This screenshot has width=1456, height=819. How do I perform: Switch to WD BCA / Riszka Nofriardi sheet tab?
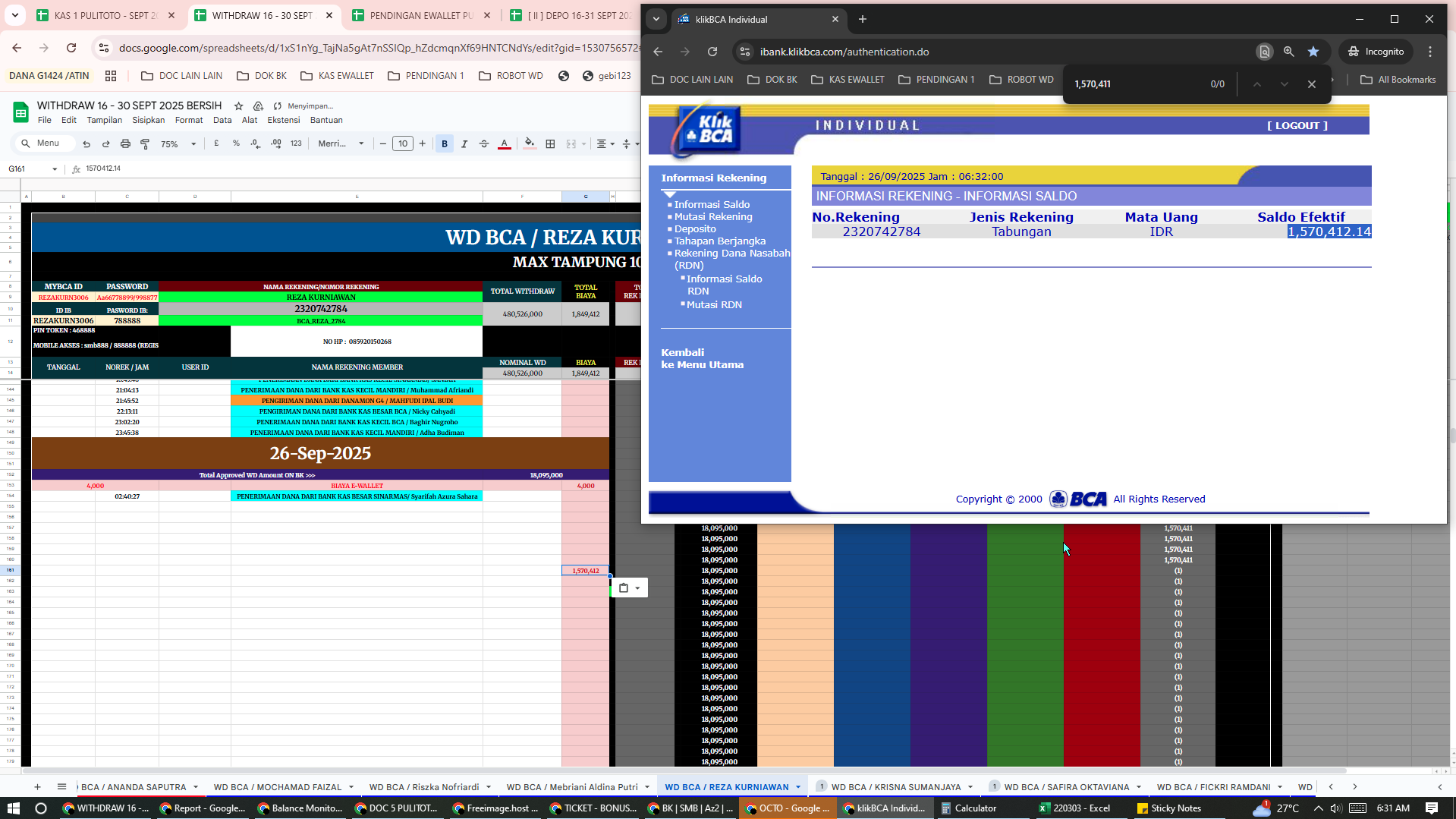coord(424,787)
